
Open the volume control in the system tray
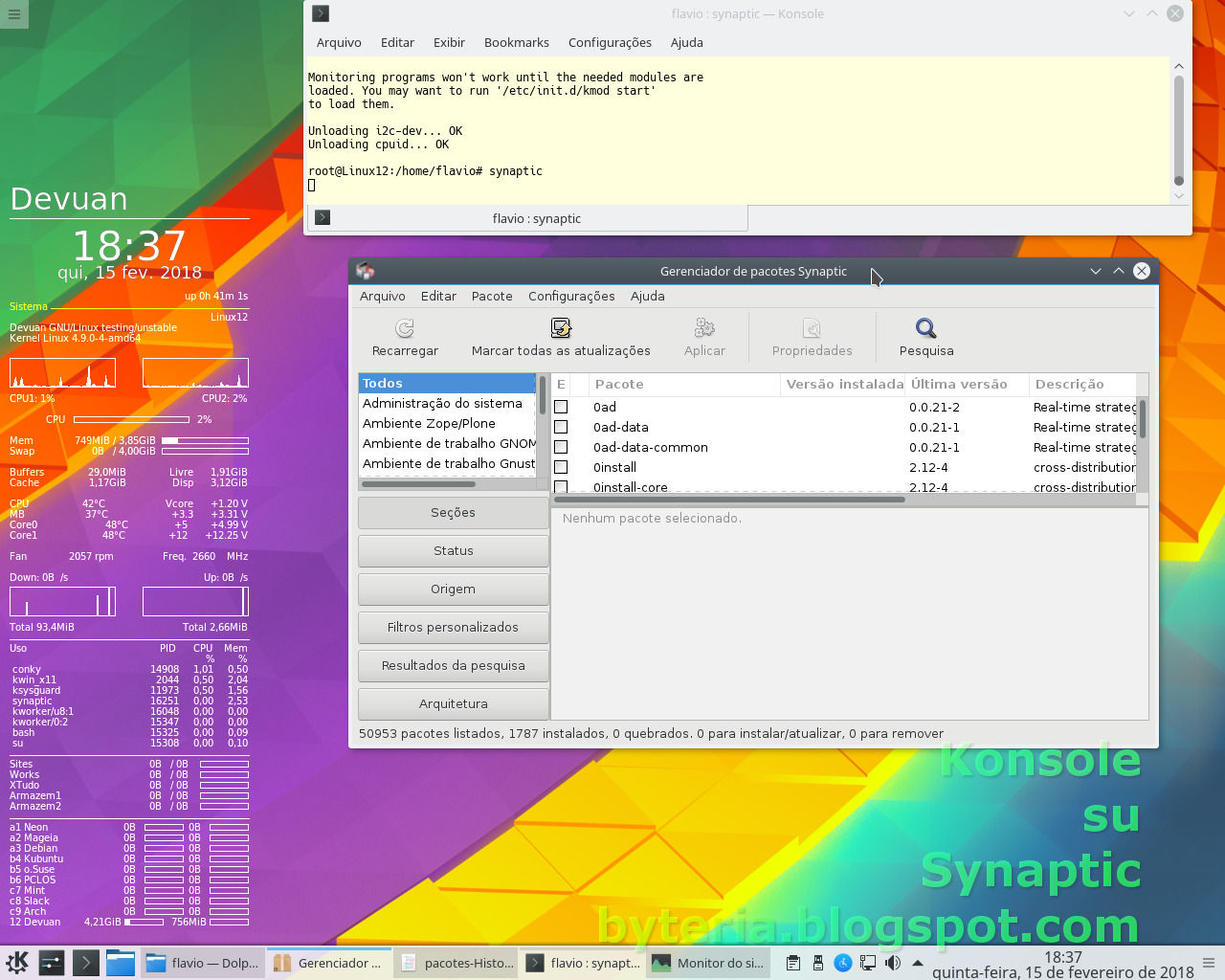pyautogui.click(x=892, y=962)
